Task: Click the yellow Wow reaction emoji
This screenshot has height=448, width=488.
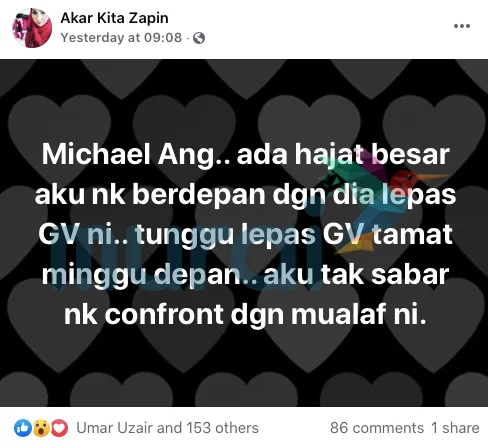Action: point(41,428)
